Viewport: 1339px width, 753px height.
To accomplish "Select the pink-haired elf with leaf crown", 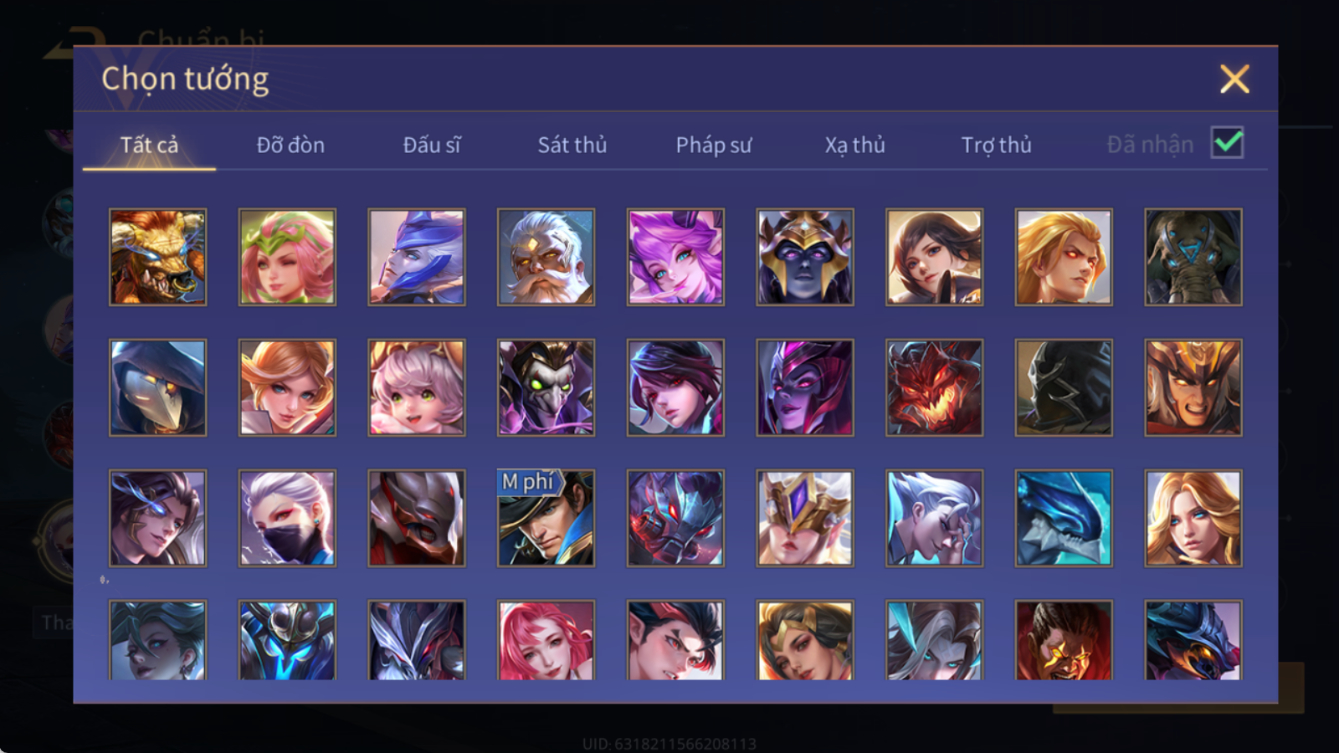I will pyautogui.click(x=287, y=257).
